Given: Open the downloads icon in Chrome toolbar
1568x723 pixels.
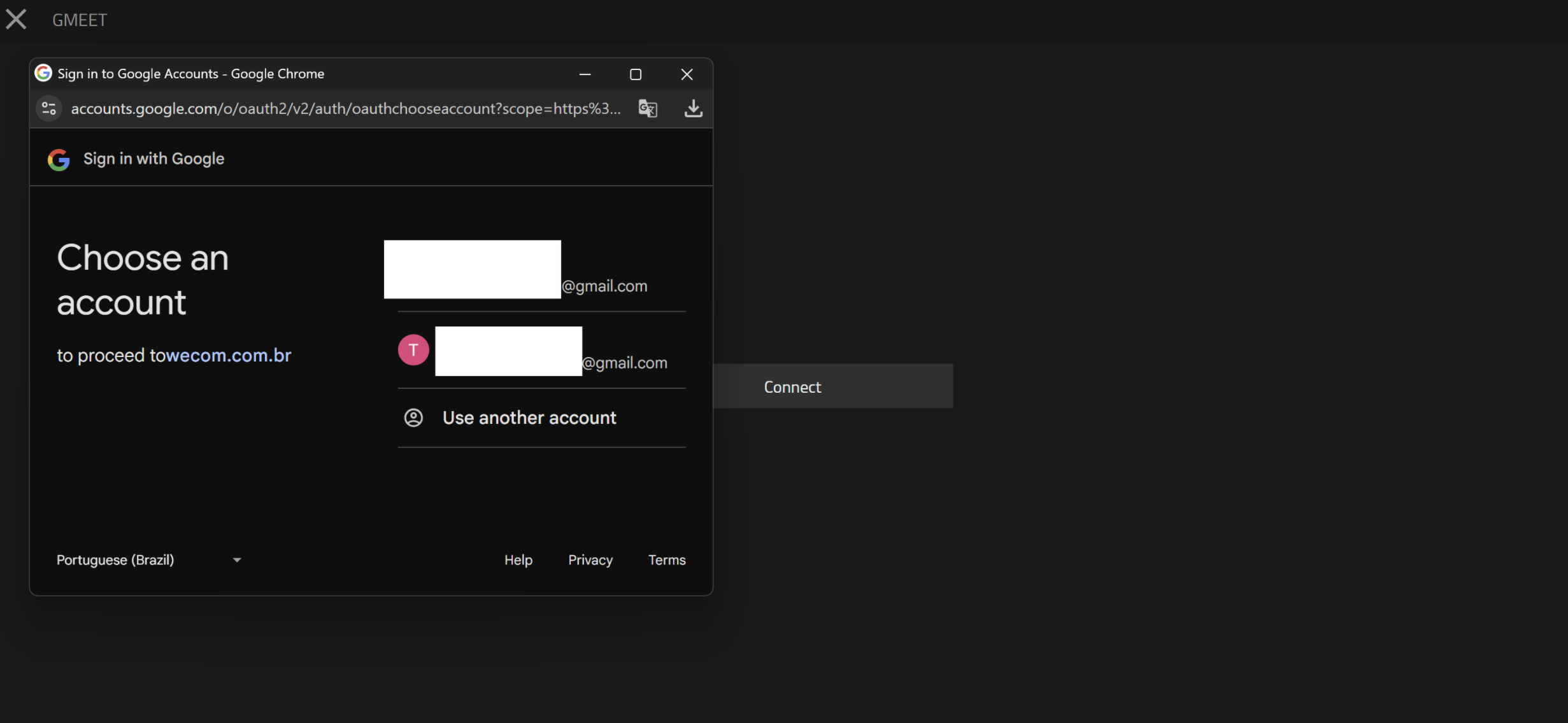Looking at the screenshot, I should click(x=693, y=108).
